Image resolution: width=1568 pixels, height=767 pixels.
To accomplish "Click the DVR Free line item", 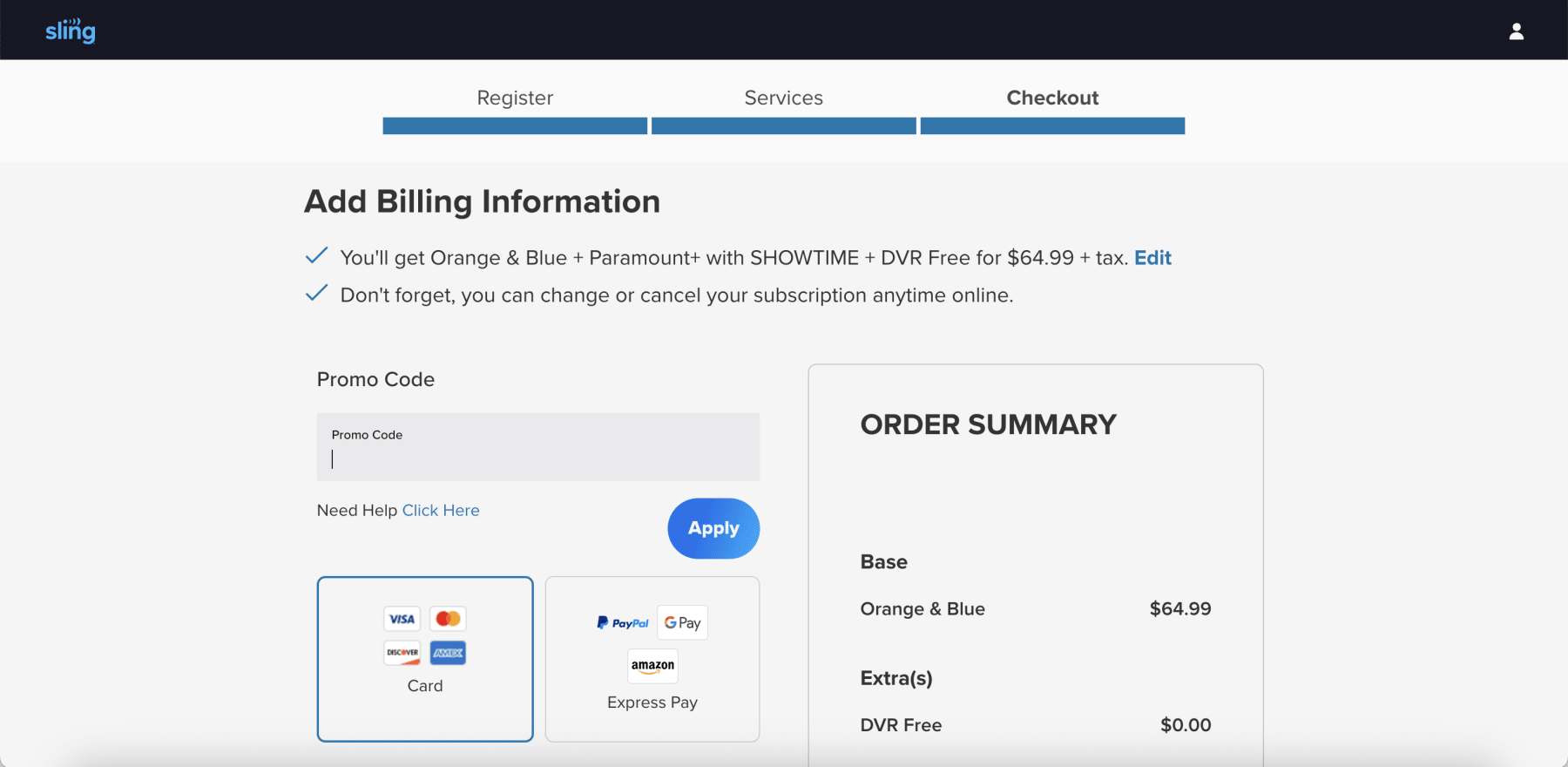I will pyautogui.click(x=901, y=725).
